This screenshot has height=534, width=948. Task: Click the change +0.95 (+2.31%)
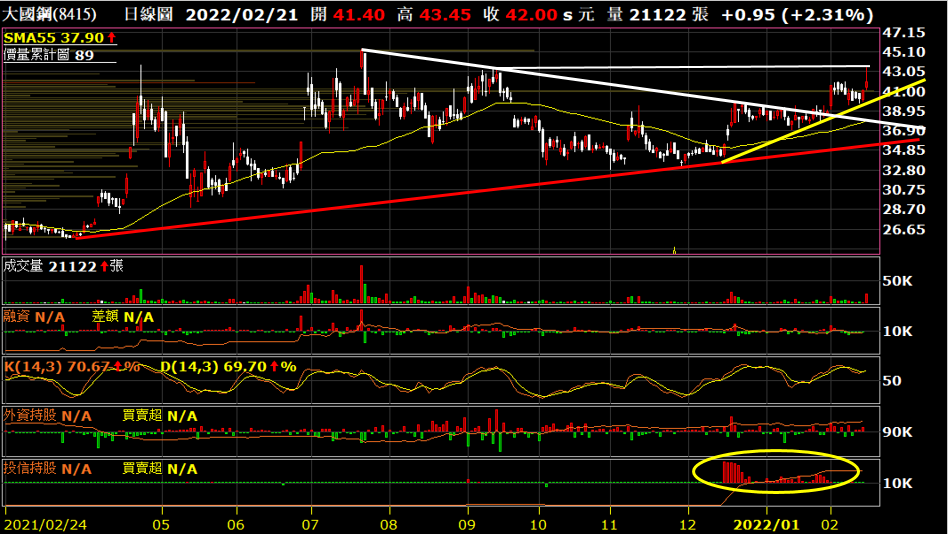click(x=797, y=15)
